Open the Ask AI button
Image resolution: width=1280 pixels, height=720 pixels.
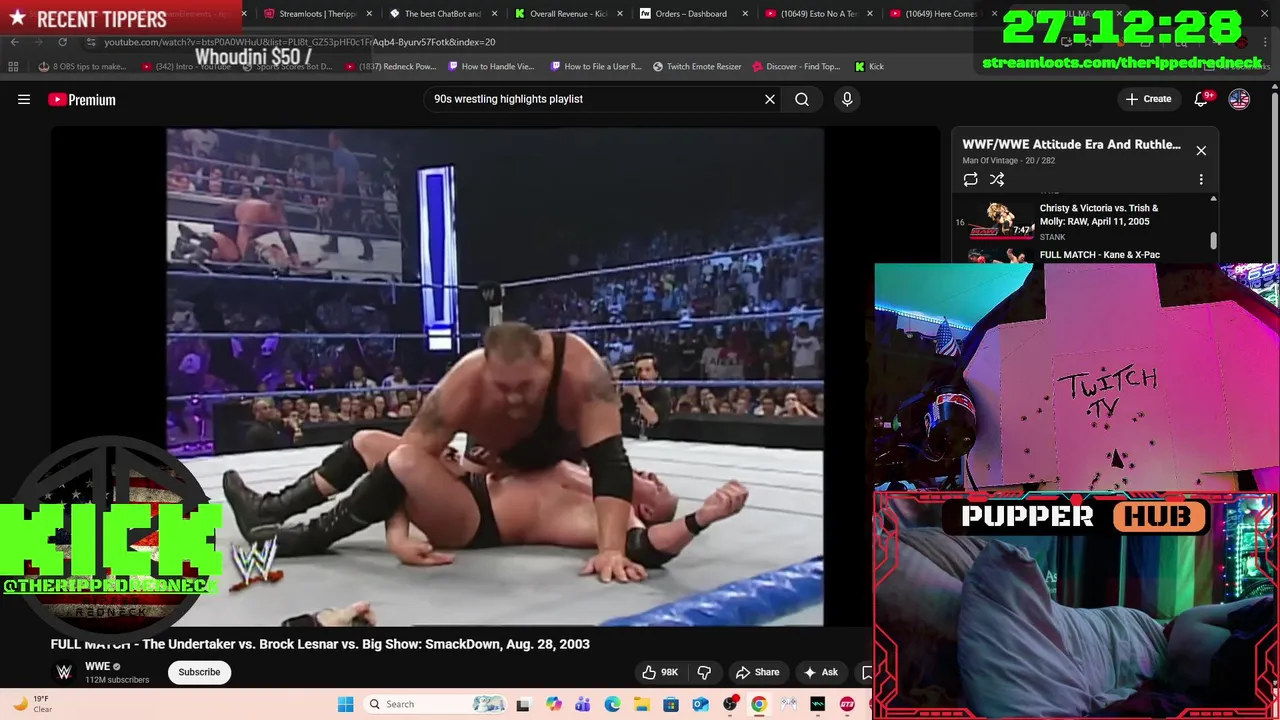(821, 672)
